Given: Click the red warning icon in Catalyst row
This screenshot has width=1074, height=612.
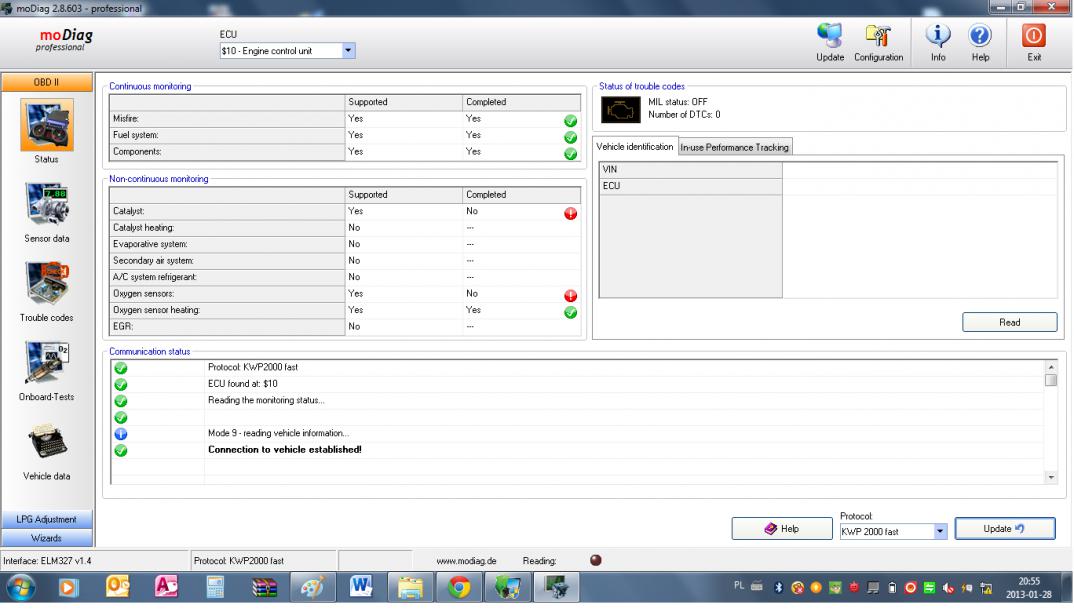Looking at the screenshot, I should pos(570,213).
